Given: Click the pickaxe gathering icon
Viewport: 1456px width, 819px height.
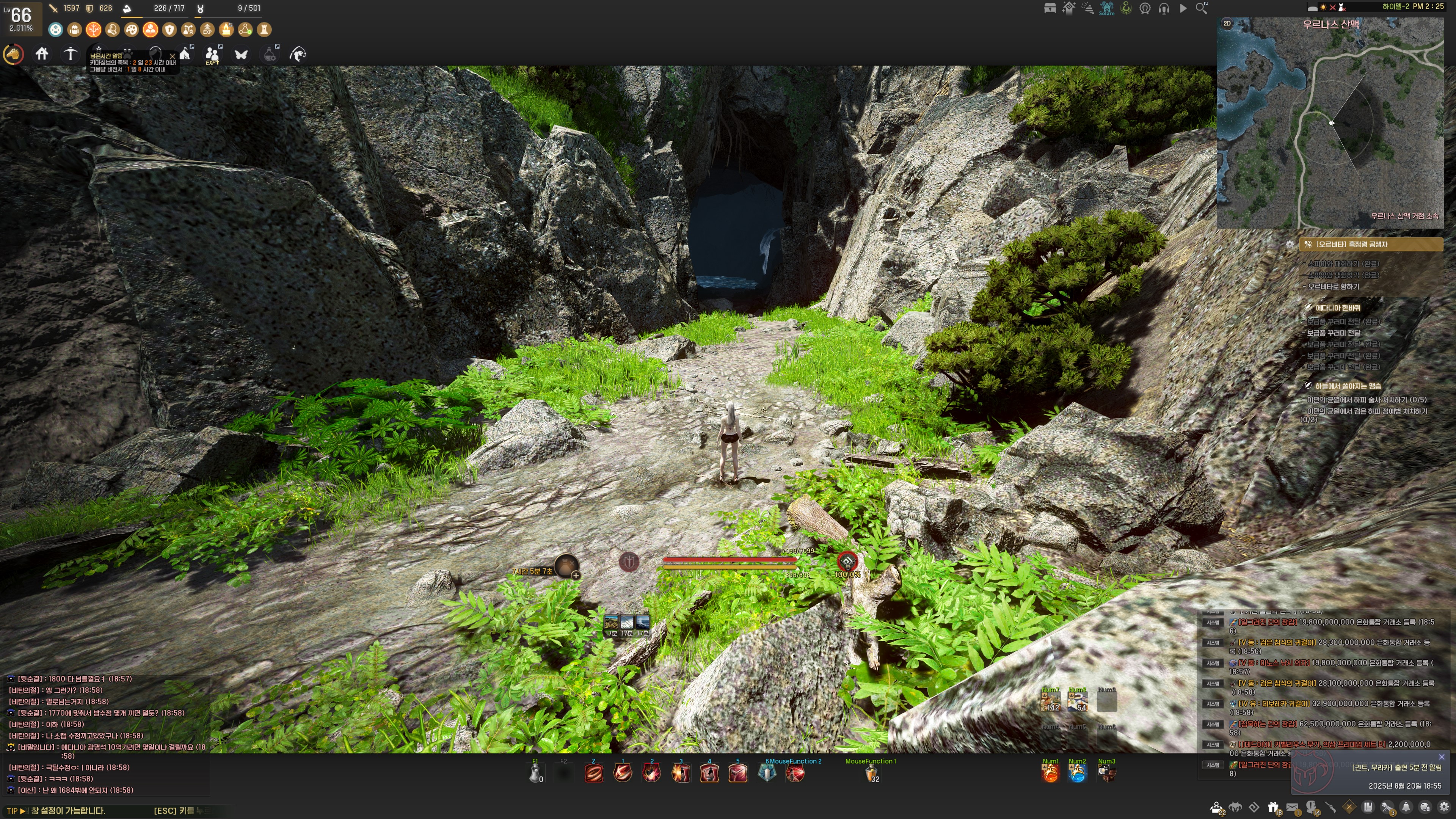Looking at the screenshot, I should (x=70, y=54).
